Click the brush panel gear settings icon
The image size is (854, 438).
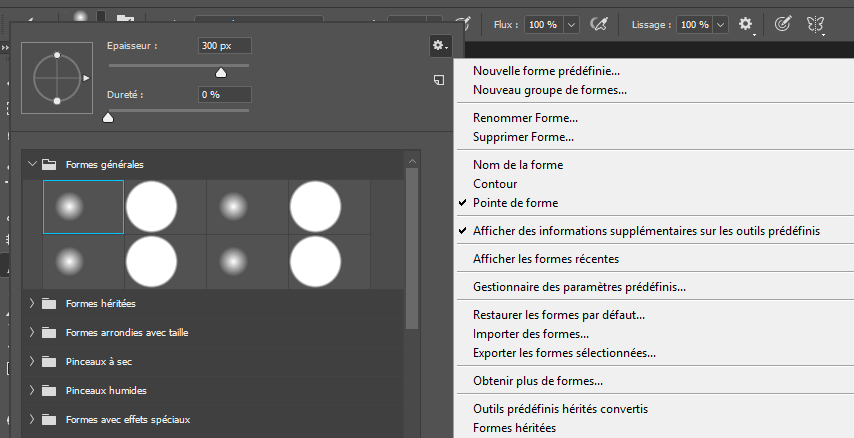coord(439,45)
